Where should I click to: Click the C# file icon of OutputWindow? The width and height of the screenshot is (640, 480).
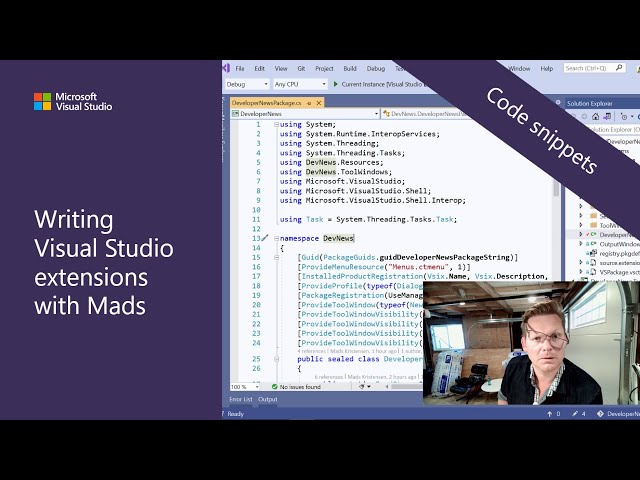(x=593, y=244)
